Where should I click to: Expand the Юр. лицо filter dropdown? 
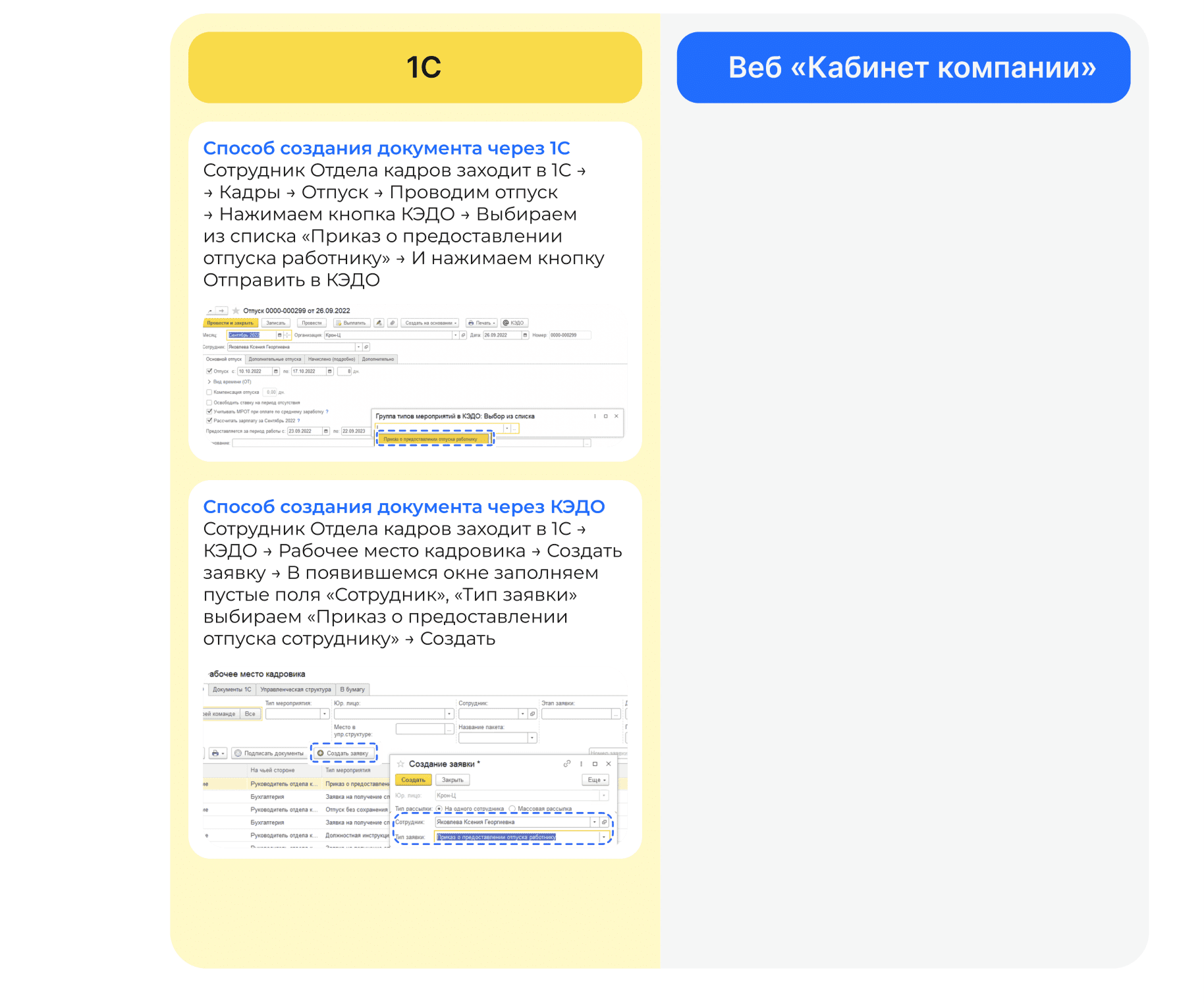(x=449, y=714)
